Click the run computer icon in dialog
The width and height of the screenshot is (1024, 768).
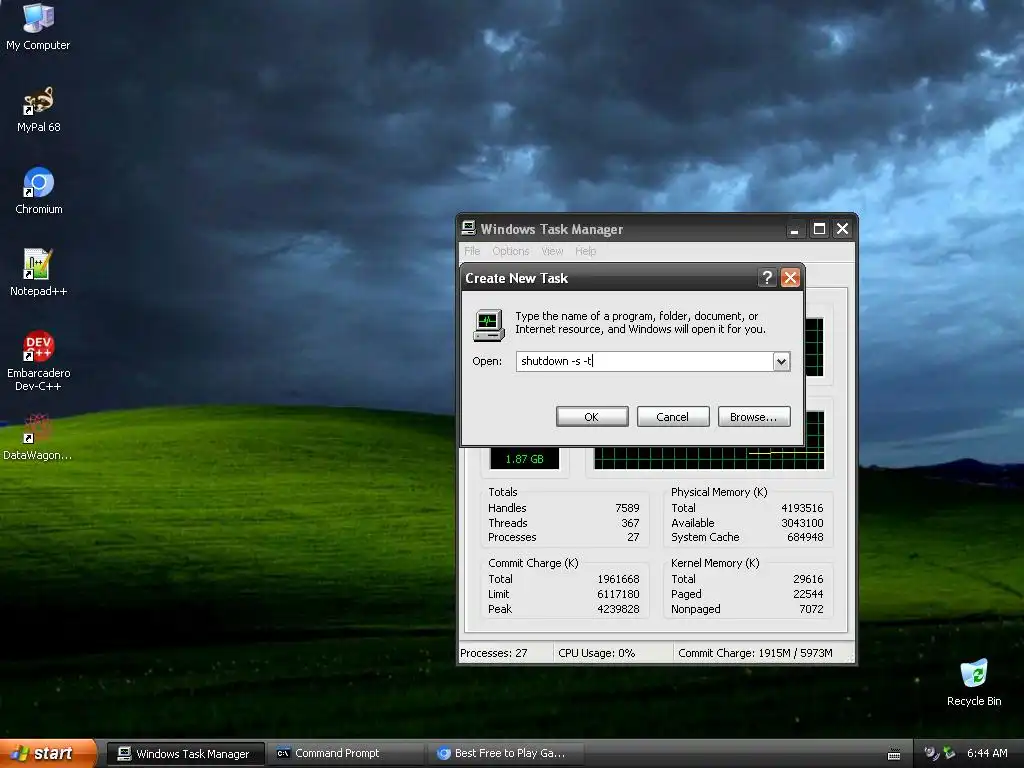click(488, 325)
